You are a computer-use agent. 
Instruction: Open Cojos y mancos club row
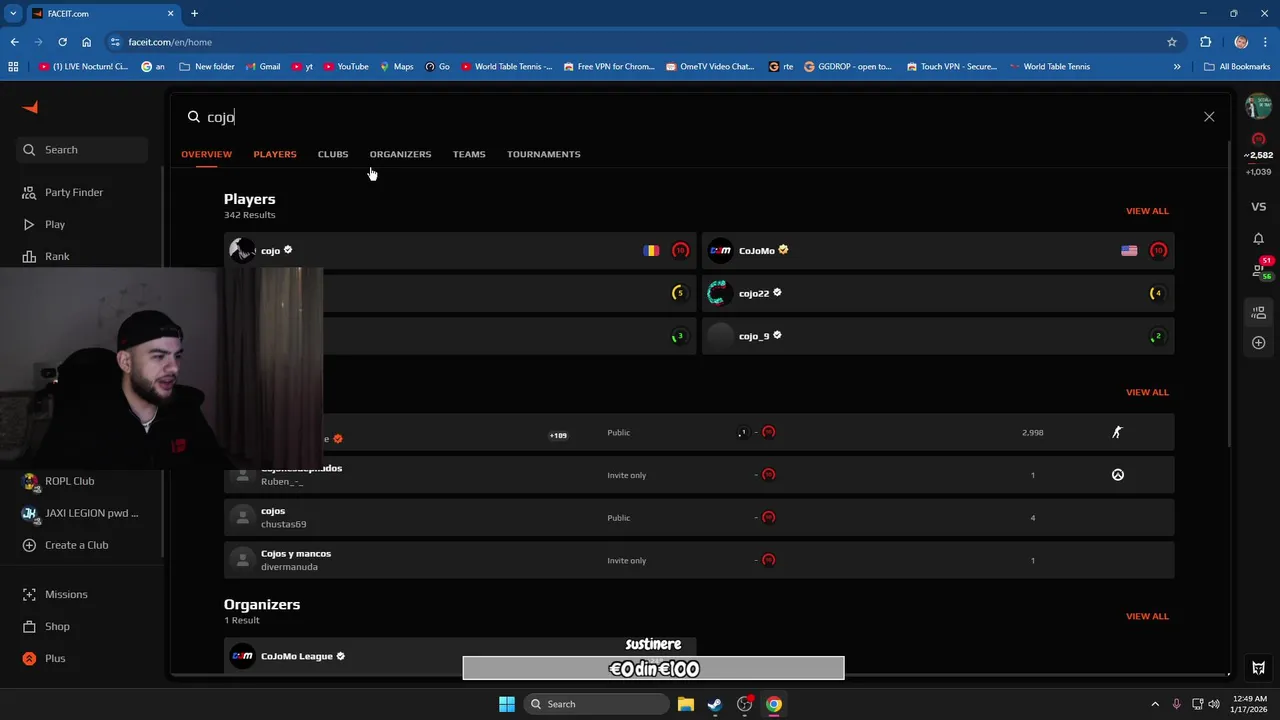pyautogui.click(x=699, y=560)
